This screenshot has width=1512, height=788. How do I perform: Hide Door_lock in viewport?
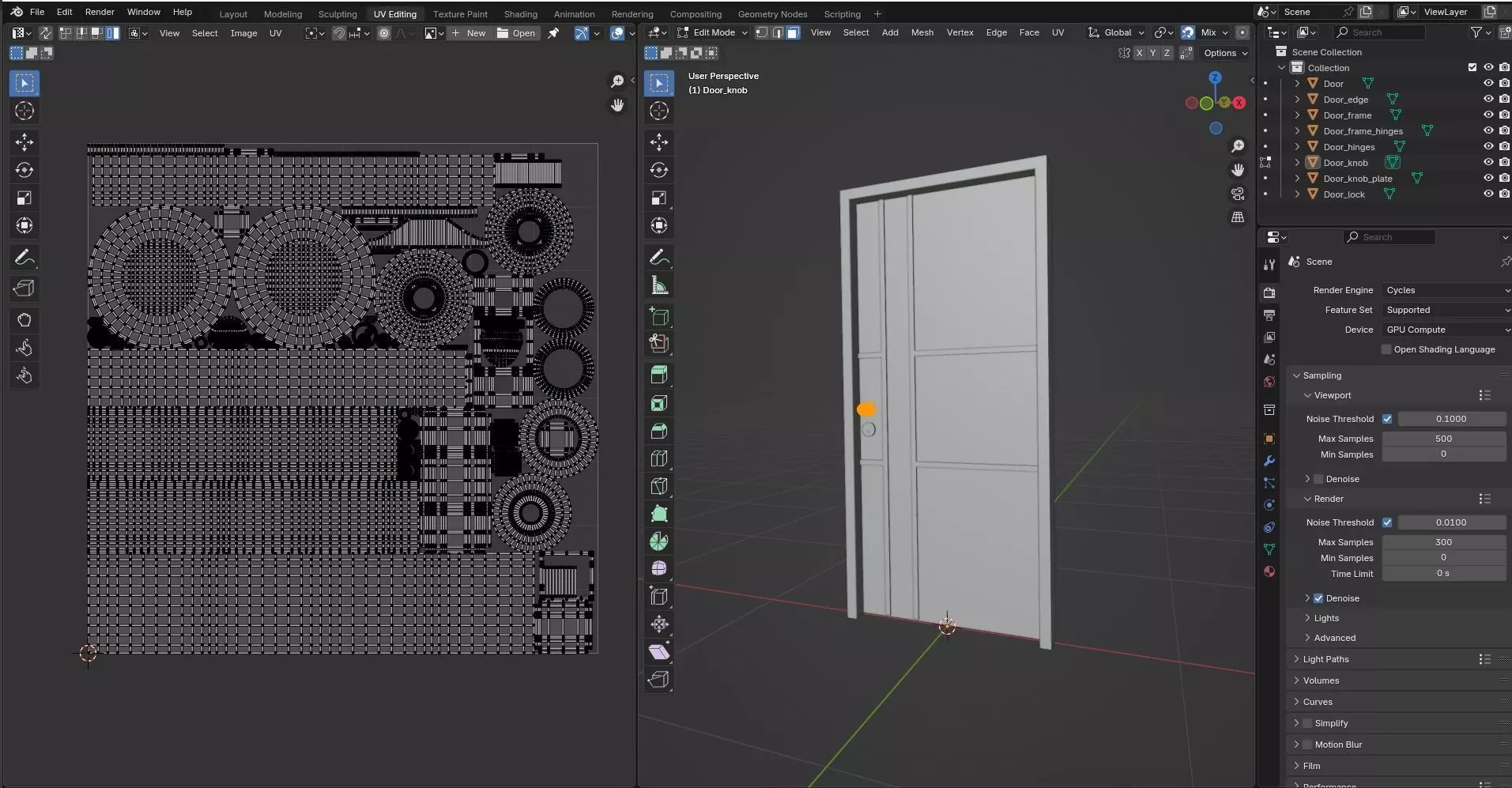click(1488, 194)
